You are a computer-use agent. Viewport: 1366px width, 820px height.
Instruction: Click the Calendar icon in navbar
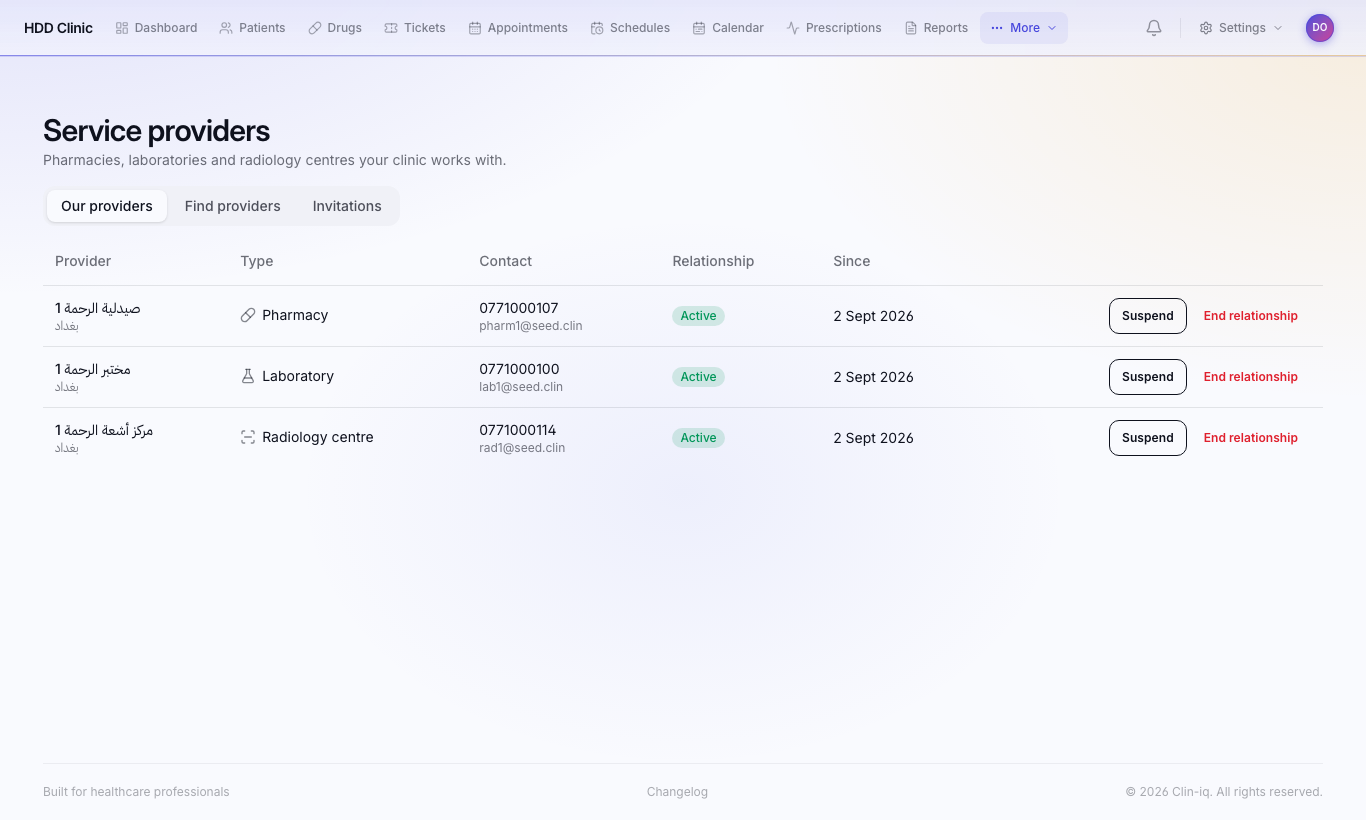tap(699, 28)
